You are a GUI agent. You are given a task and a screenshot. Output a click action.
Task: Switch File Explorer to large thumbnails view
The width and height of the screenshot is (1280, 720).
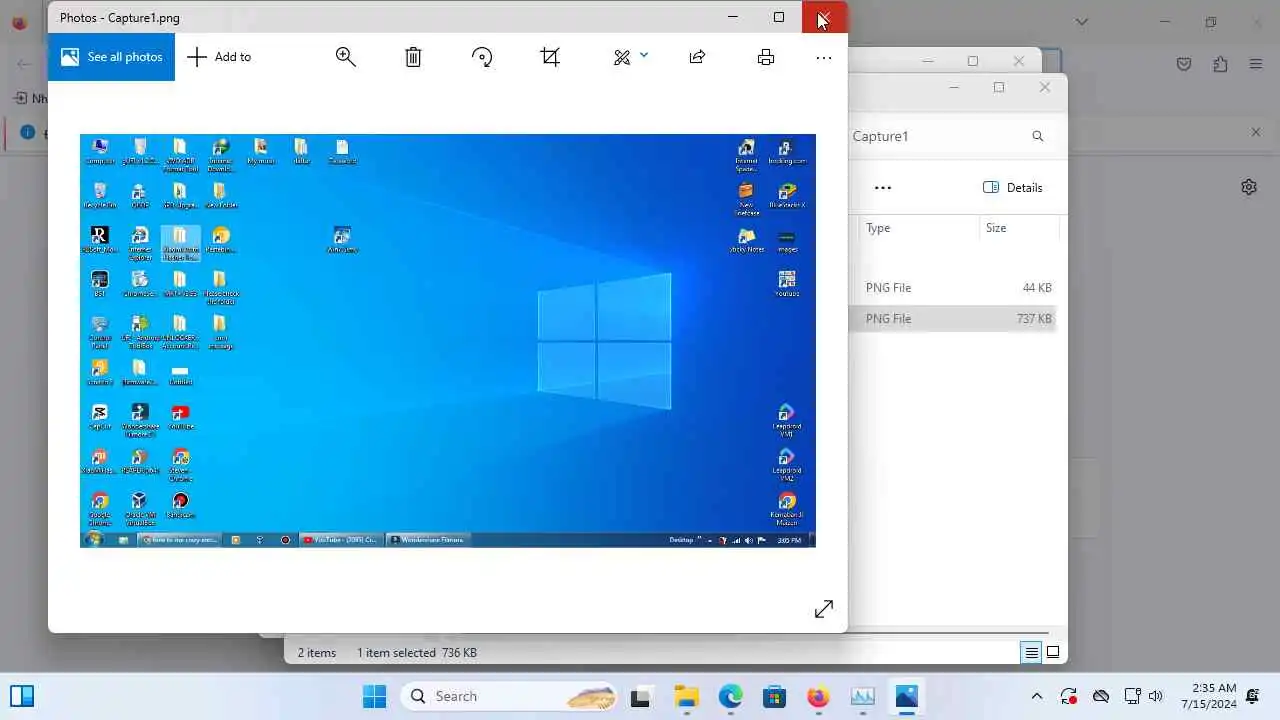[1053, 653]
